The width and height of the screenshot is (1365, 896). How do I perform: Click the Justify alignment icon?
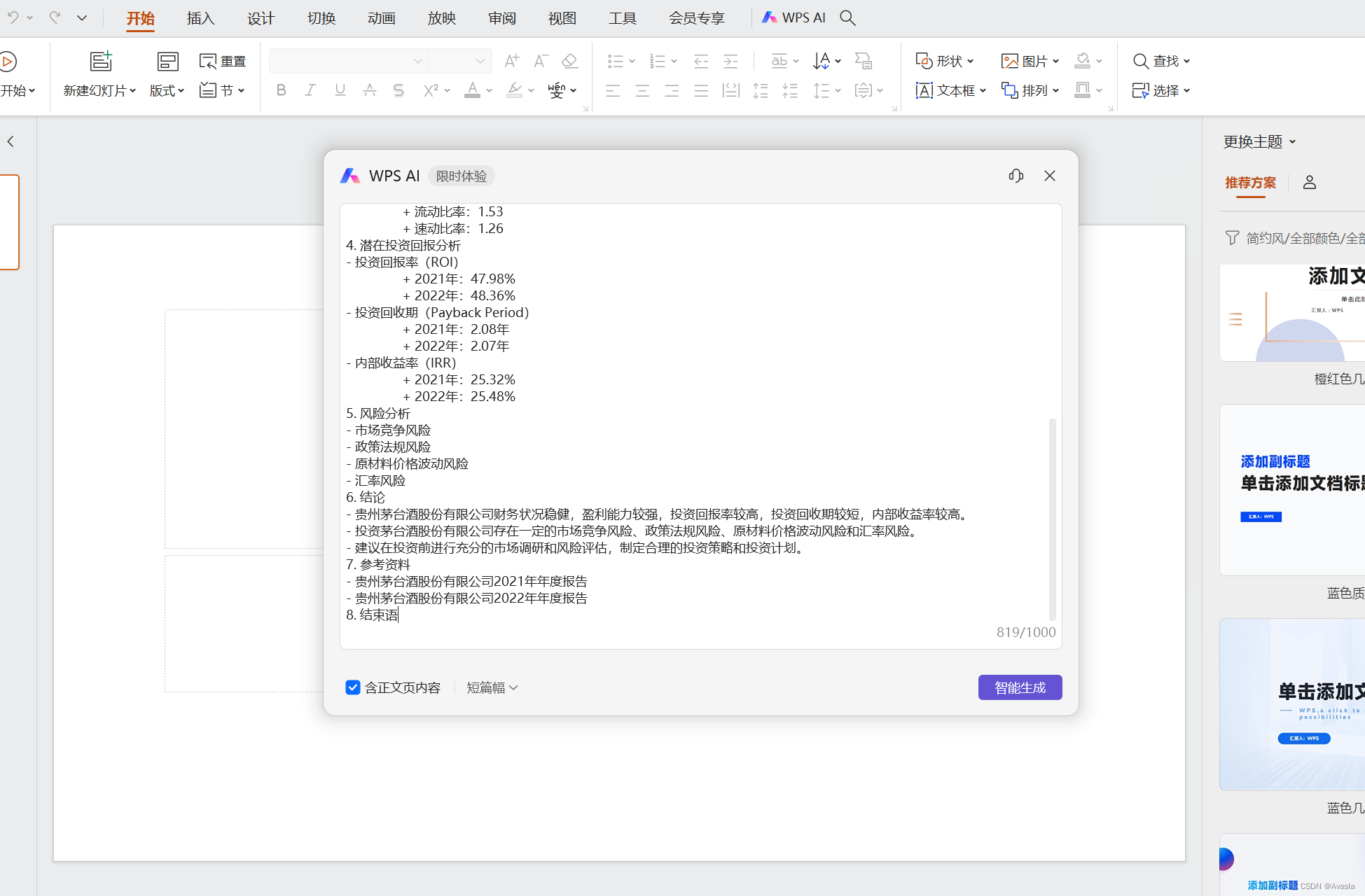pos(701,90)
